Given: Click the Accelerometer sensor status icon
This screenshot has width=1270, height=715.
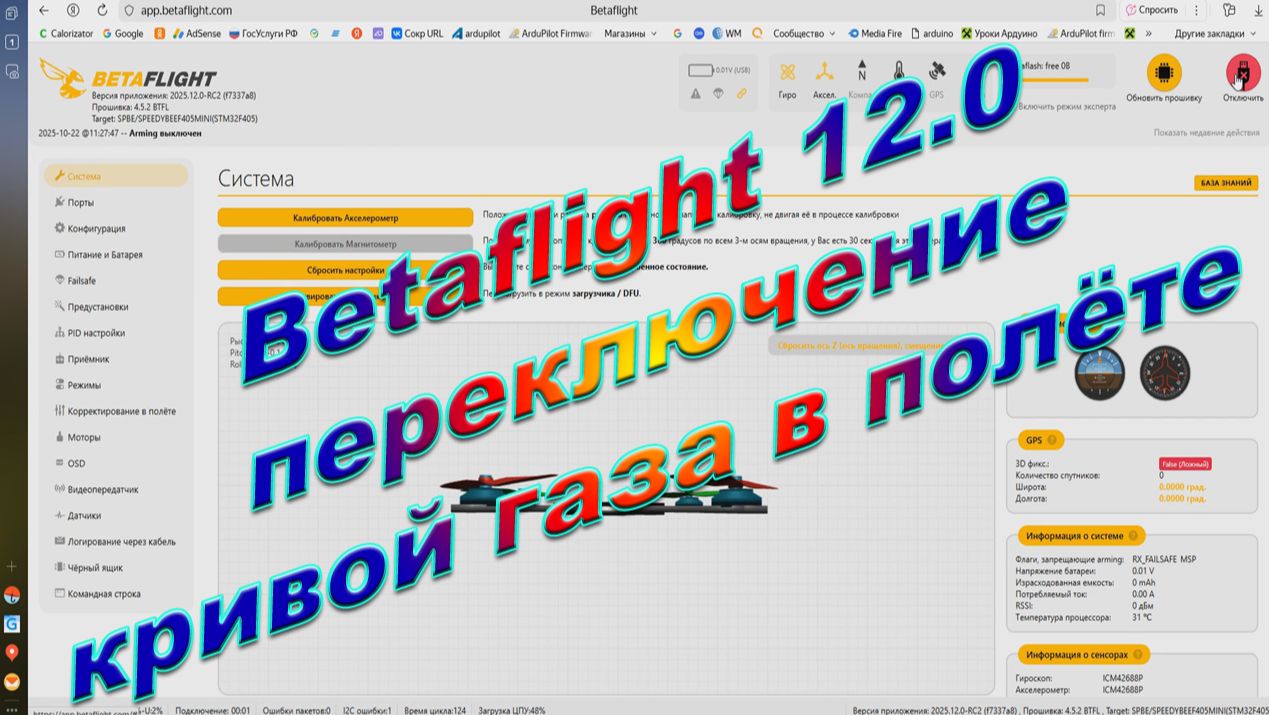Looking at the screenshot, I should (824, 72).
